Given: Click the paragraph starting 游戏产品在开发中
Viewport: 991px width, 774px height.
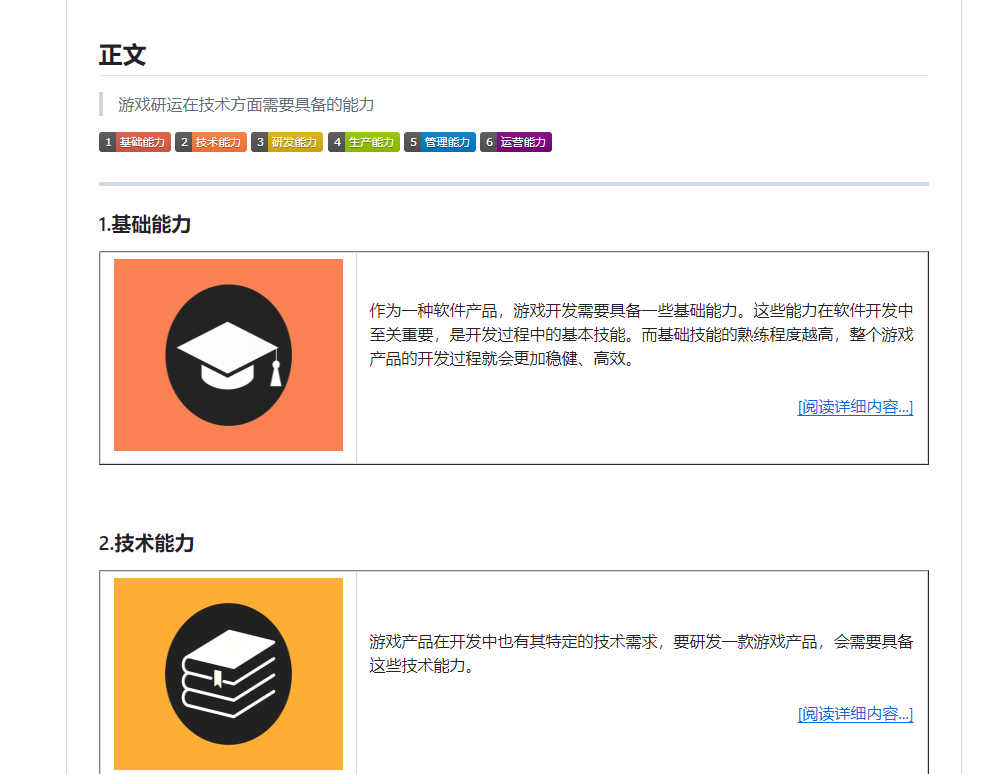Looking at the screenshot, I should pos(641,654).
